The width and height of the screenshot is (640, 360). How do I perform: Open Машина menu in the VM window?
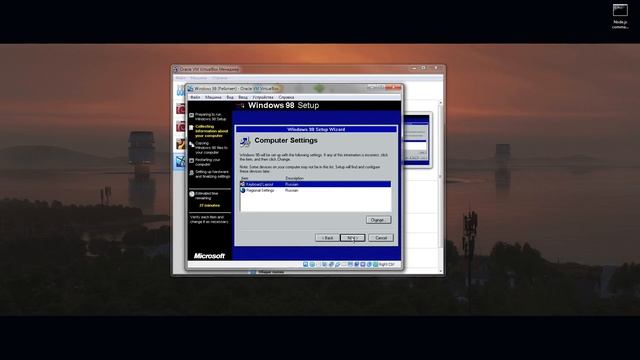[213, 98]
